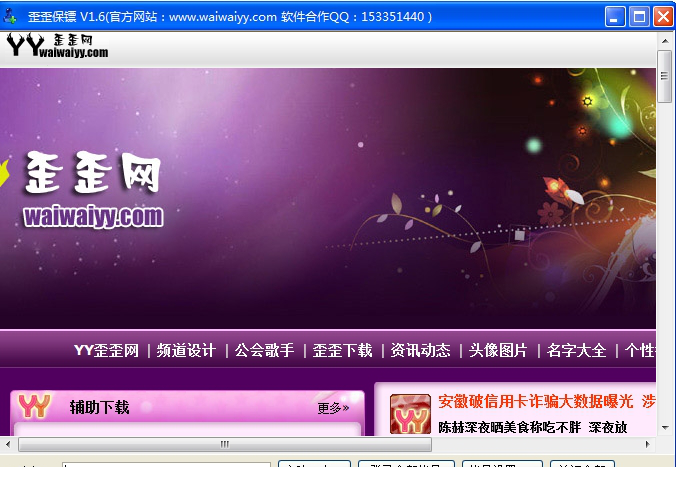Image resolution: width=676 pixels, height=485 pixels.
Task: Maximize the 歪歪保镖 window
Action: [x=639, y=17]
